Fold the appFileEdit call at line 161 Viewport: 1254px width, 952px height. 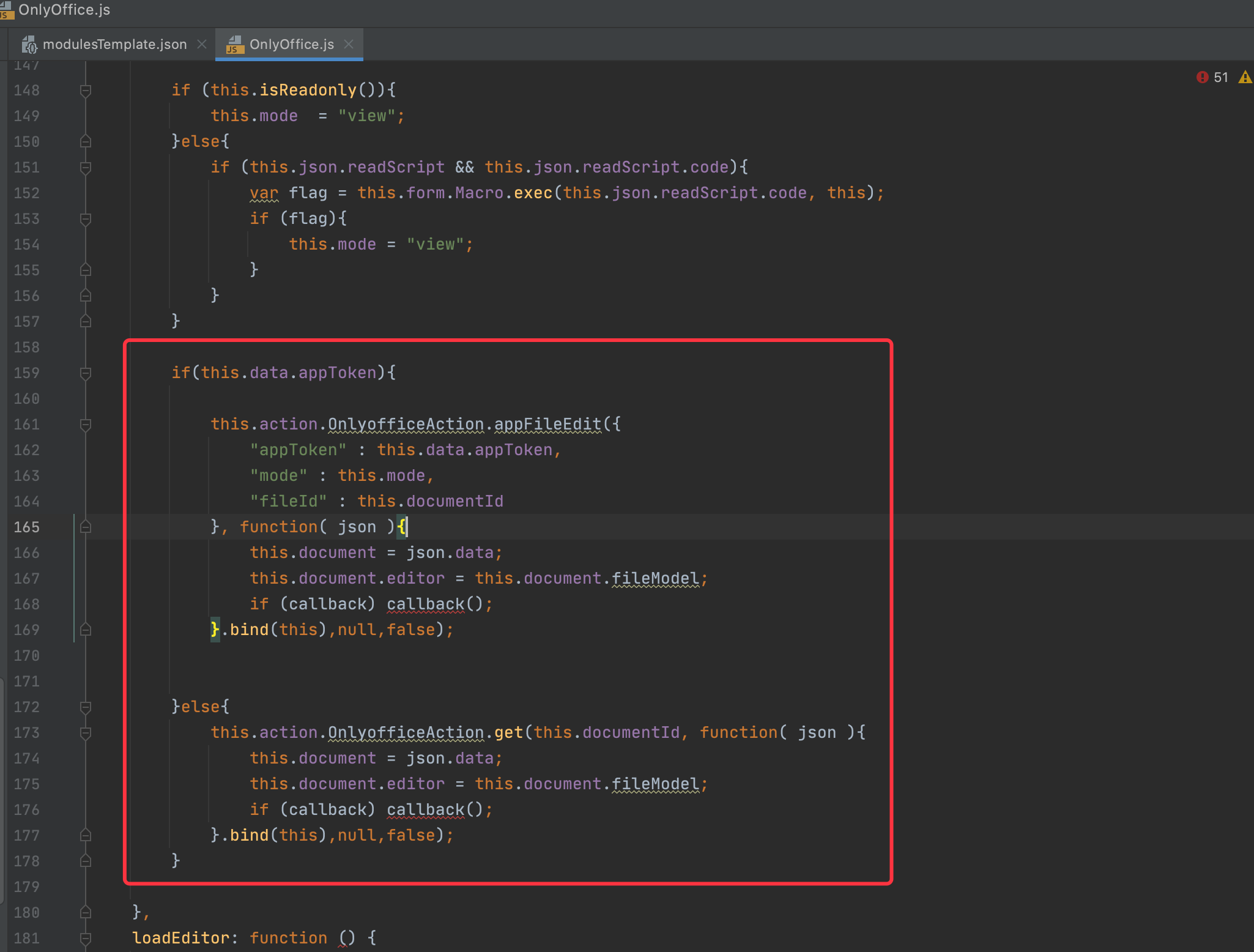(86, 425)
